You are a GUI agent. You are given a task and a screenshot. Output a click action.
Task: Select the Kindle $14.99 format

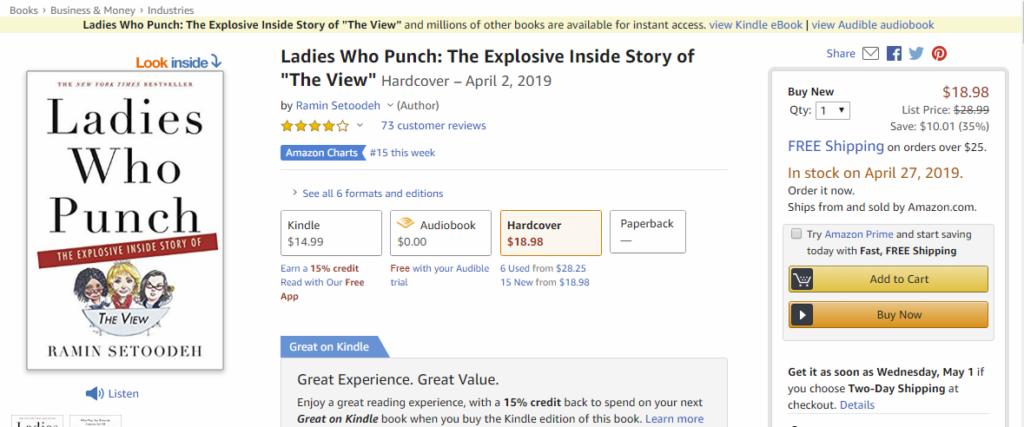331,233
